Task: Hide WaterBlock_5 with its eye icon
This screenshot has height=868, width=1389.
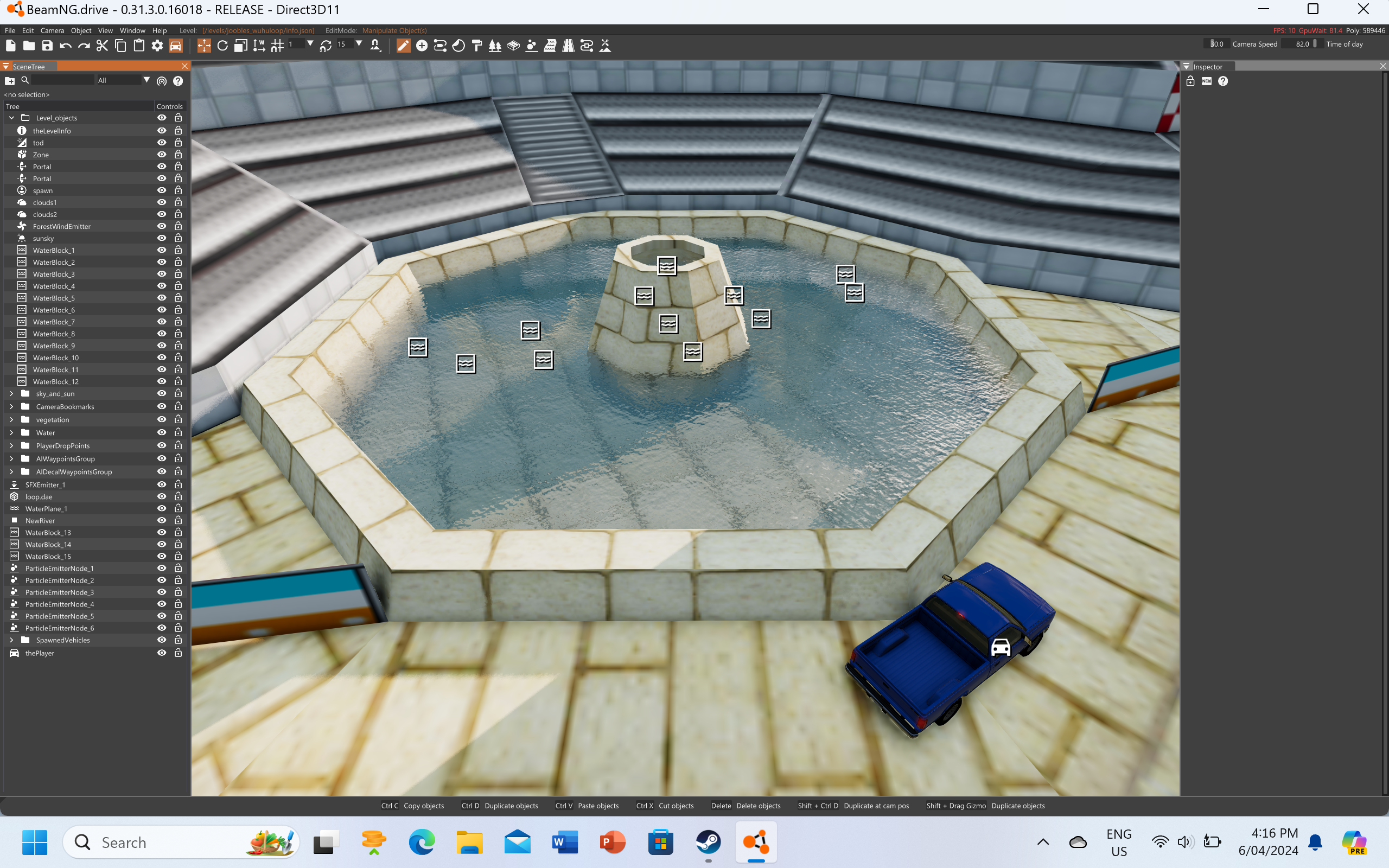Action: click(x=162, y=298)
